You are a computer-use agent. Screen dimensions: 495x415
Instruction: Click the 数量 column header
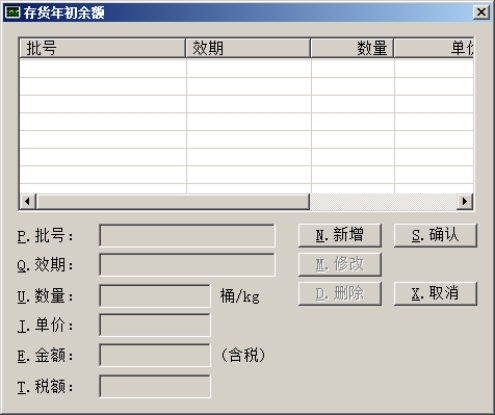(352, 48)
